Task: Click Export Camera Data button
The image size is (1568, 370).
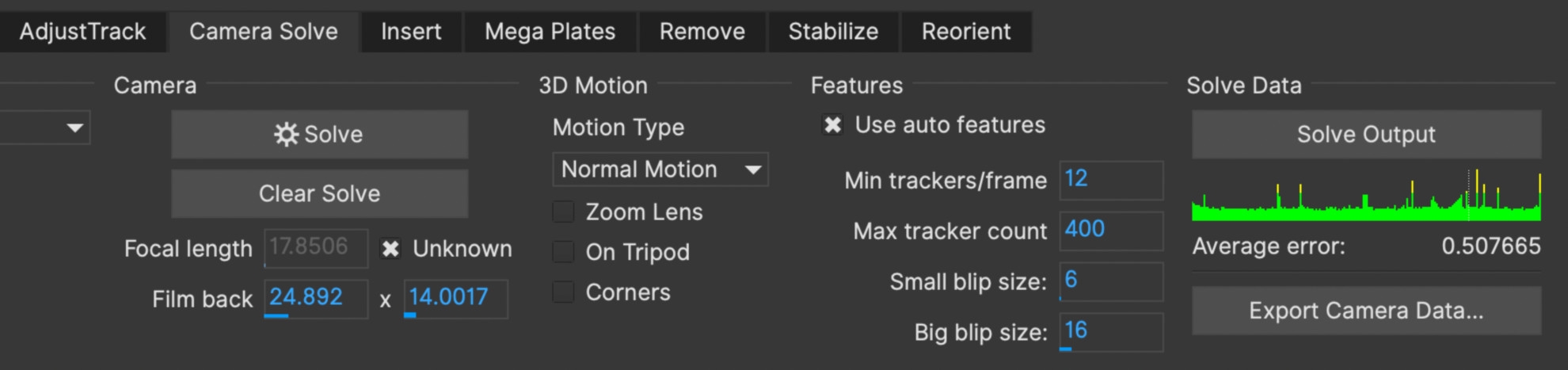Action: pyautogui.click(x=1366, y=311)
